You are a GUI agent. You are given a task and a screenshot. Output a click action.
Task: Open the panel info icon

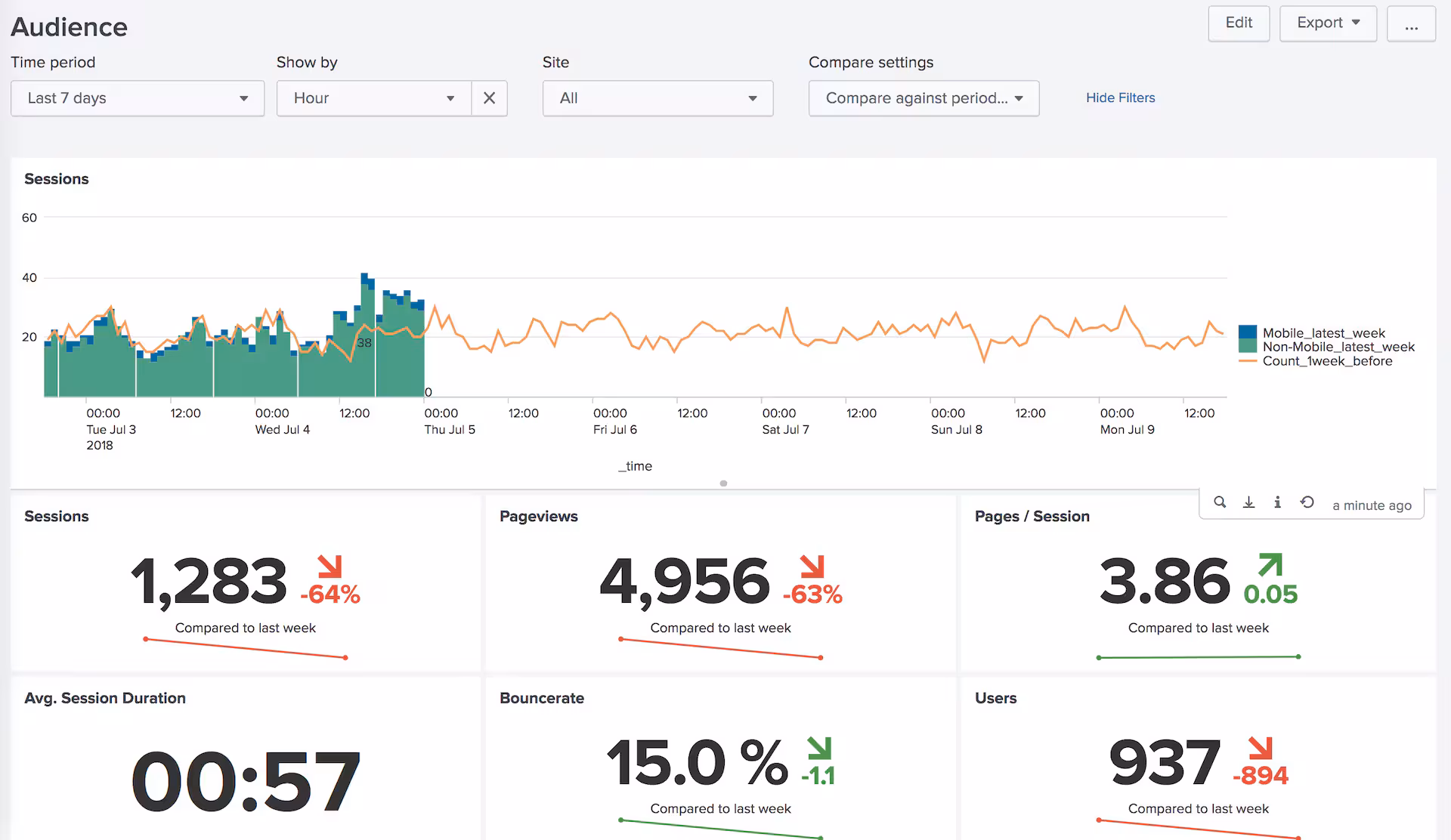click(x=1277, y=502)
